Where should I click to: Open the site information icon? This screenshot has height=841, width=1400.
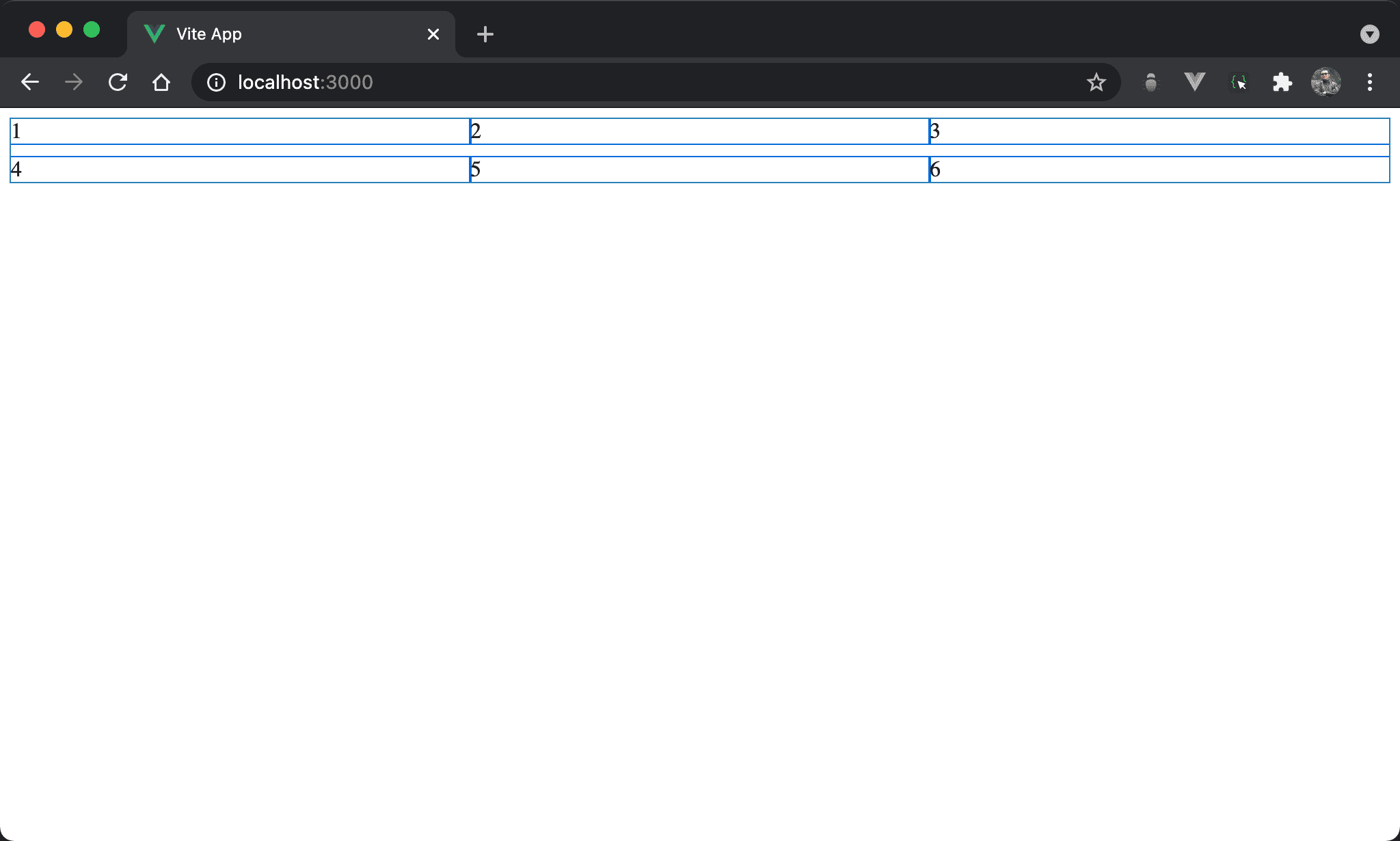coord(216,83)
